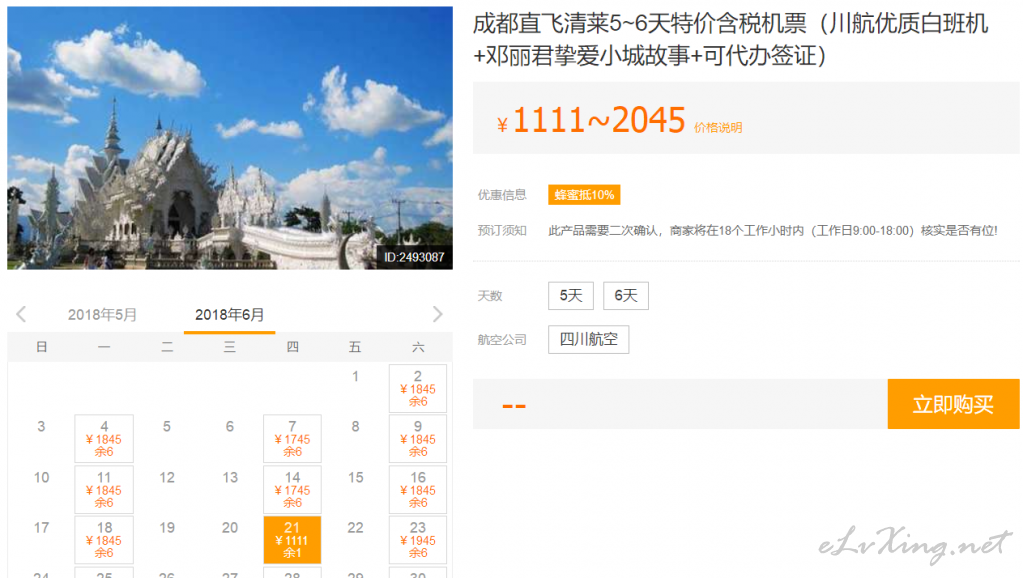Choose the 5天 duration option
1023x578 pixels.
pyautogui.click(x=571, y=296)
